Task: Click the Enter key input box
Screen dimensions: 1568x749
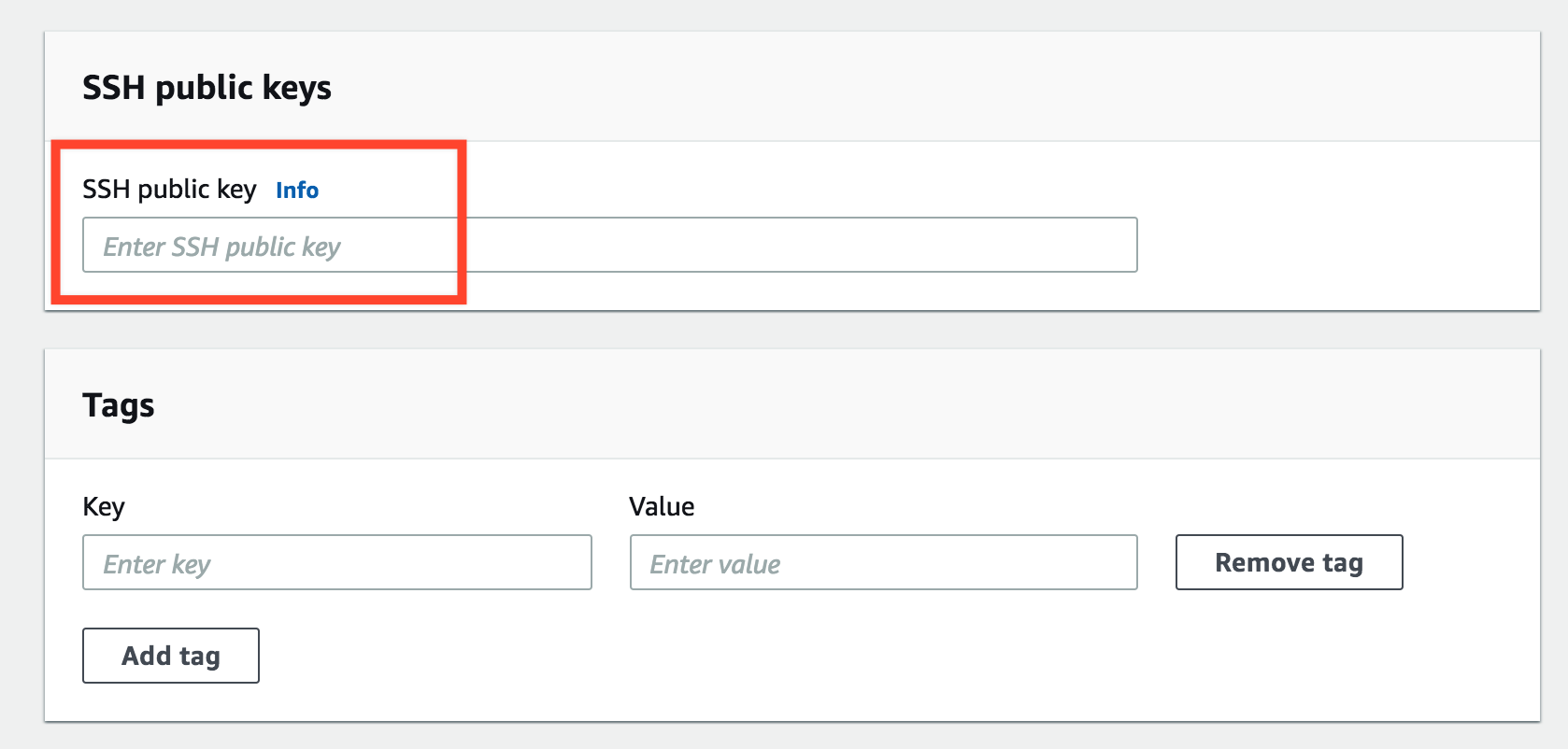Action: point(337,562)
